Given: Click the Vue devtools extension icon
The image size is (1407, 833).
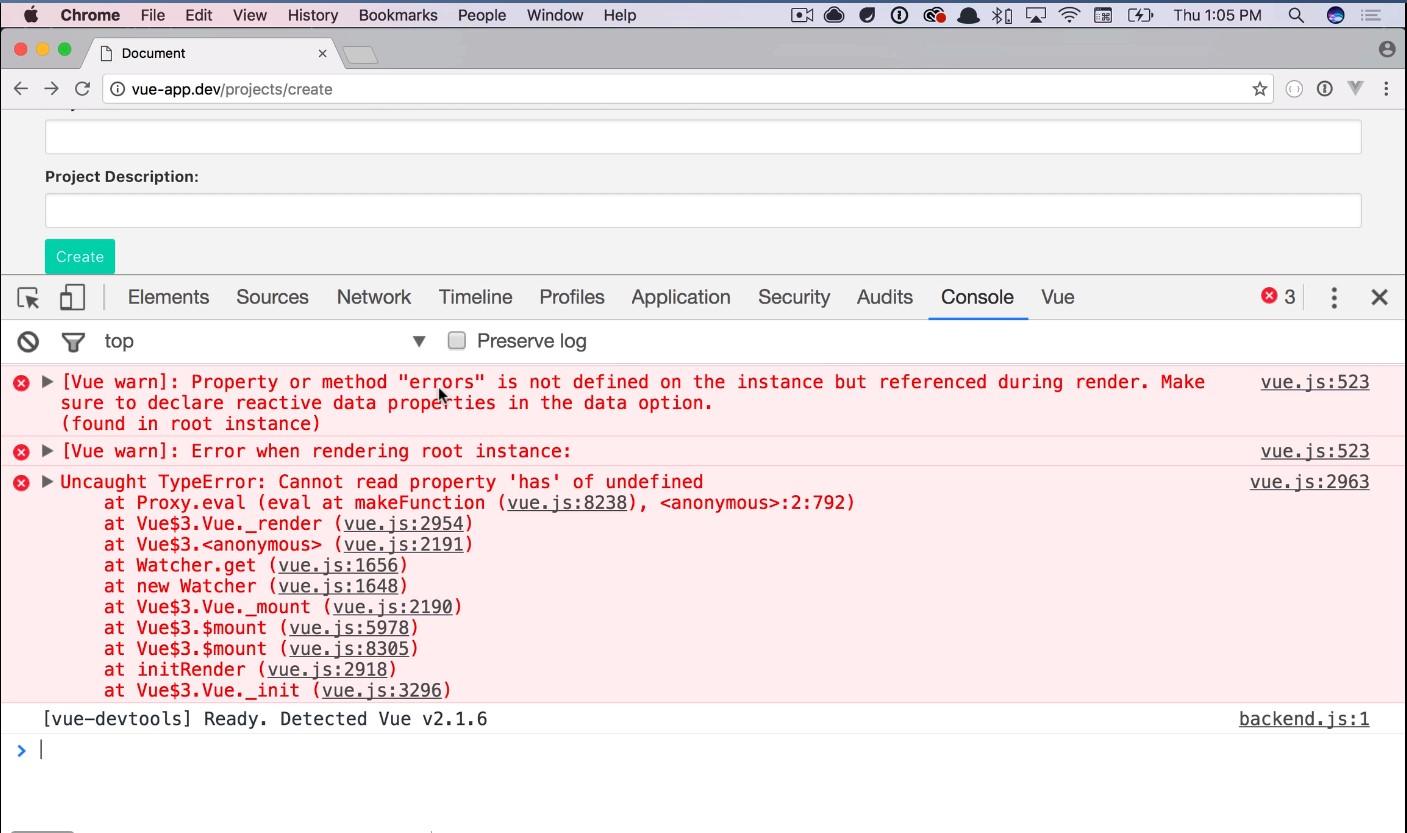Looking at the screenshot, I should coord(1356,89).
